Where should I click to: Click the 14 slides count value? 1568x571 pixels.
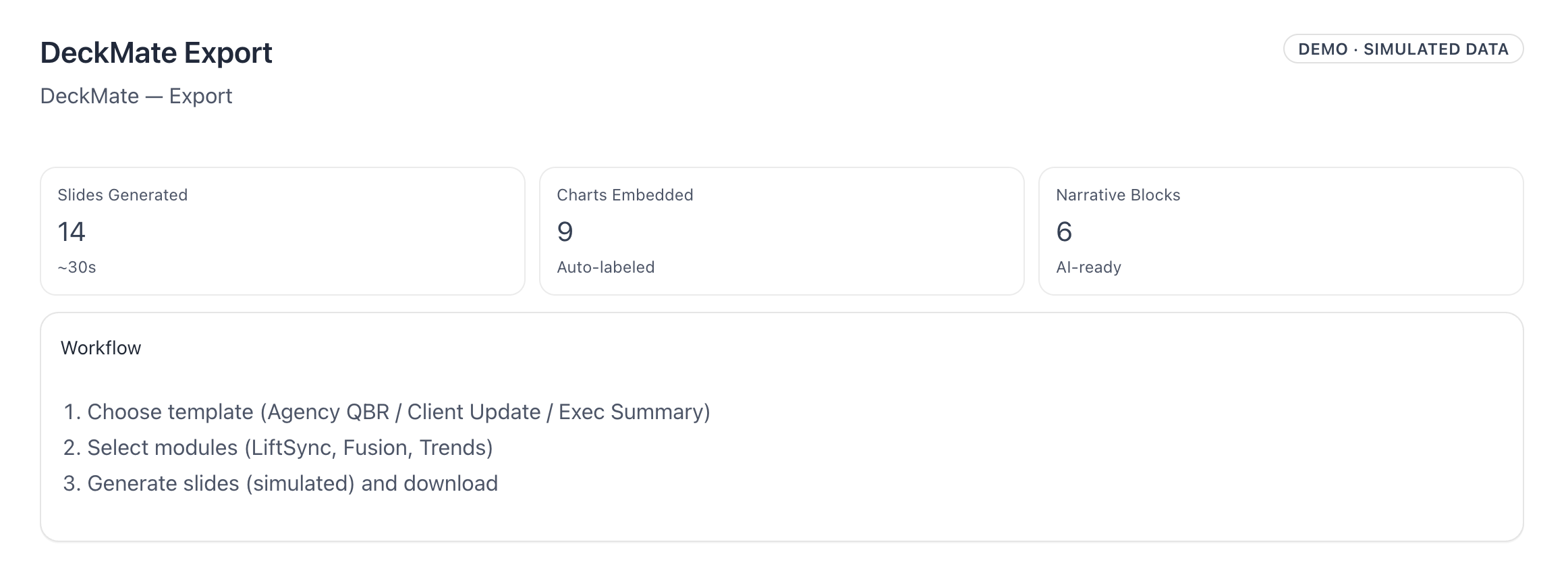point(72,232)
